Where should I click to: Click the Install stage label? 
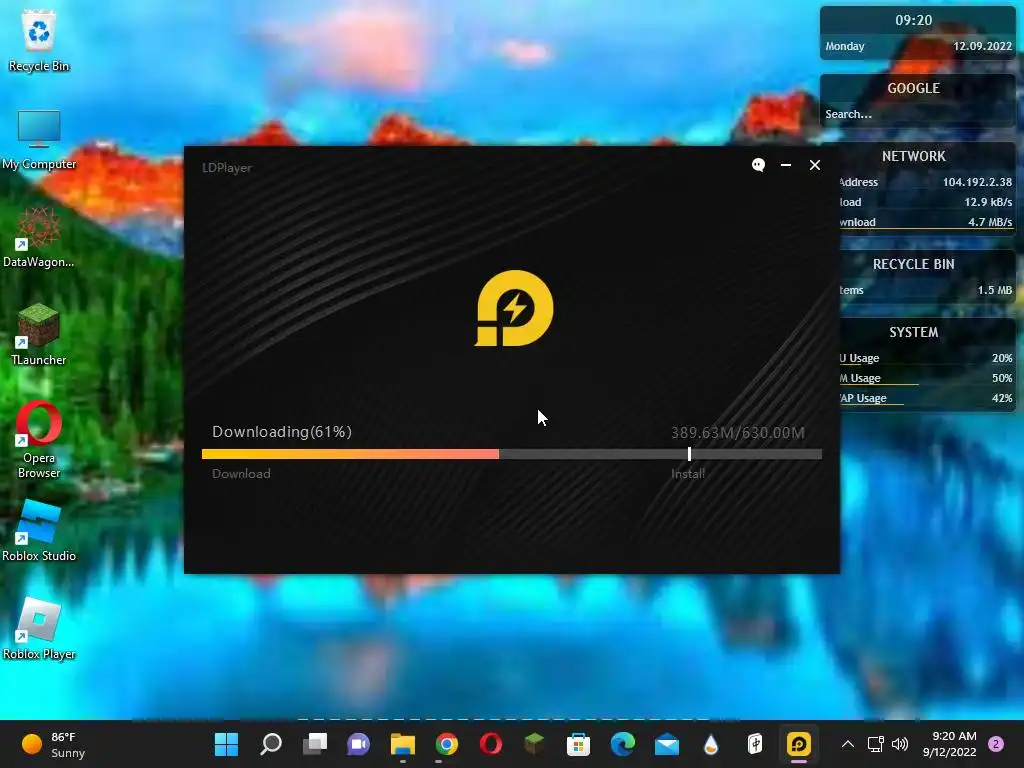688,474
